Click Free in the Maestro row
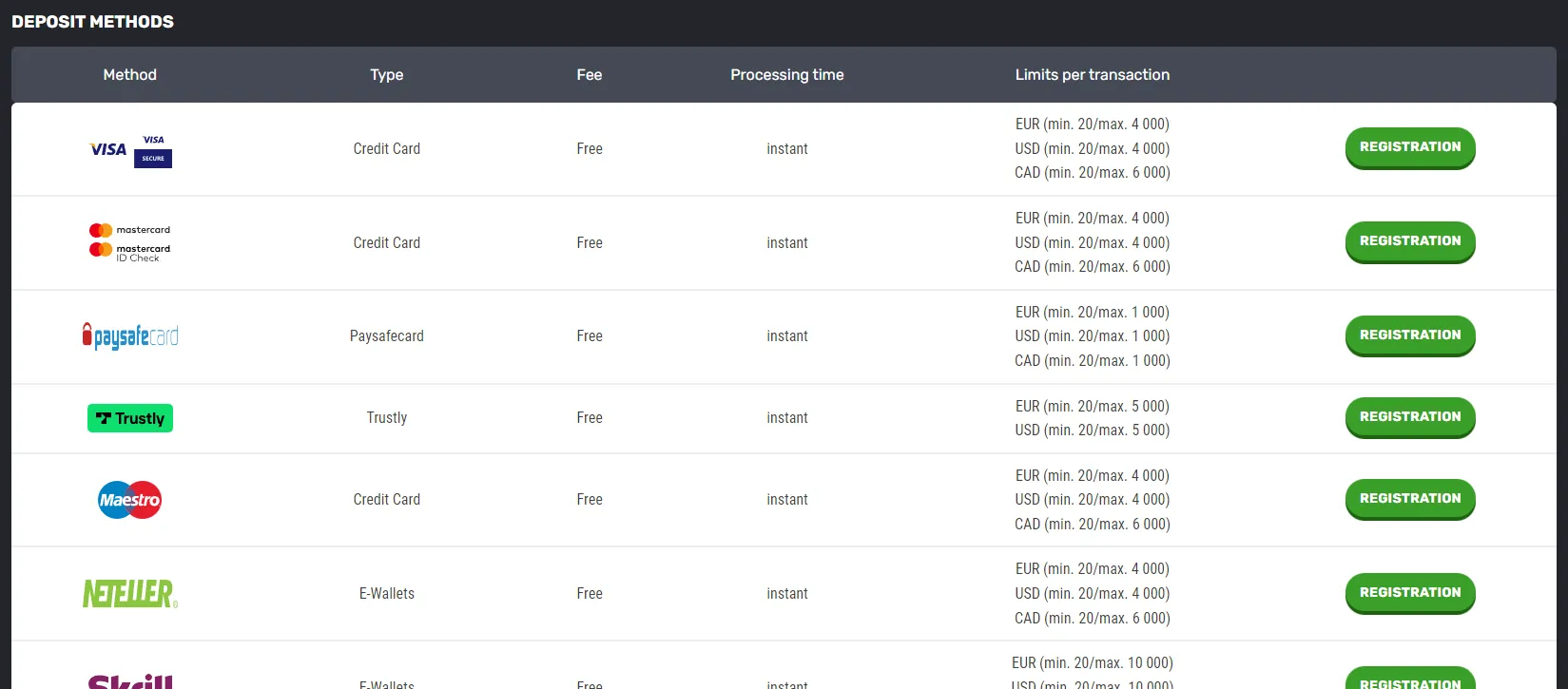The height and width of the screenshot is (689, 1568). 590,500
